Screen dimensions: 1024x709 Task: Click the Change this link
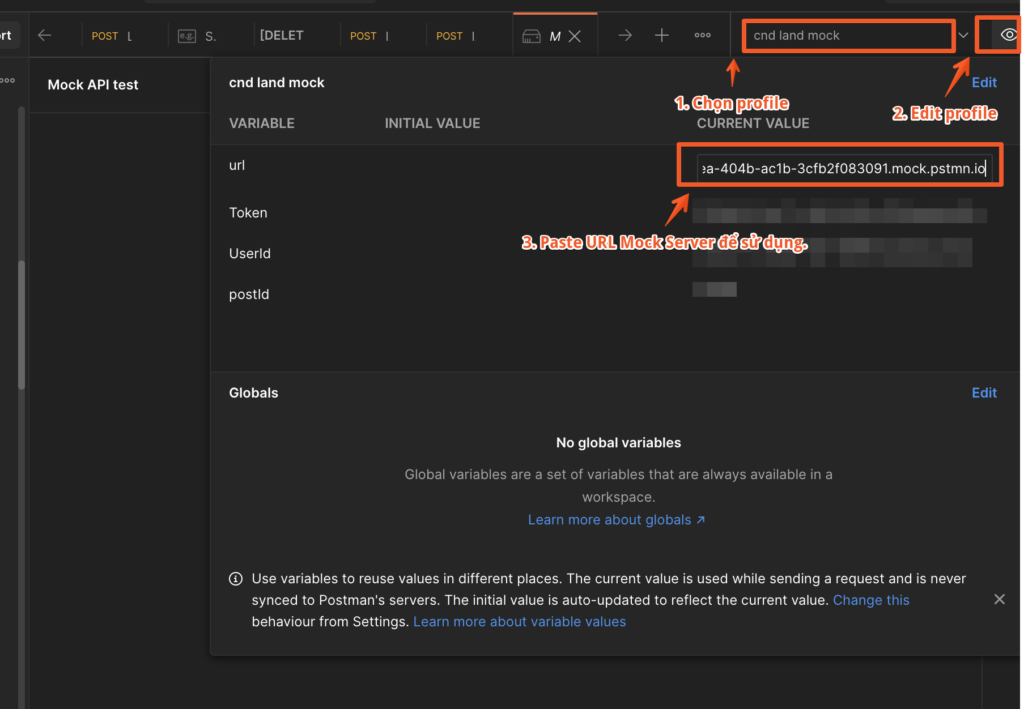click(x=870, y=599)
